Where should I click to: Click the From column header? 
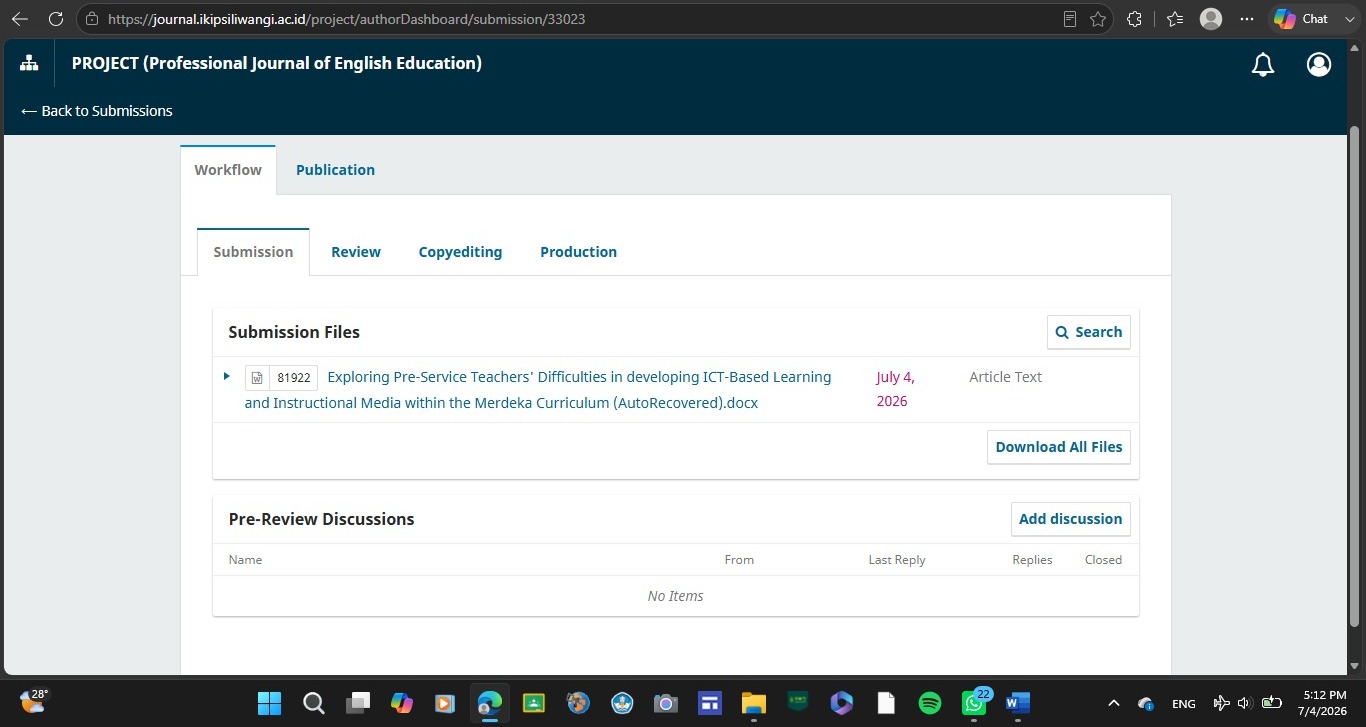(739, 560)
